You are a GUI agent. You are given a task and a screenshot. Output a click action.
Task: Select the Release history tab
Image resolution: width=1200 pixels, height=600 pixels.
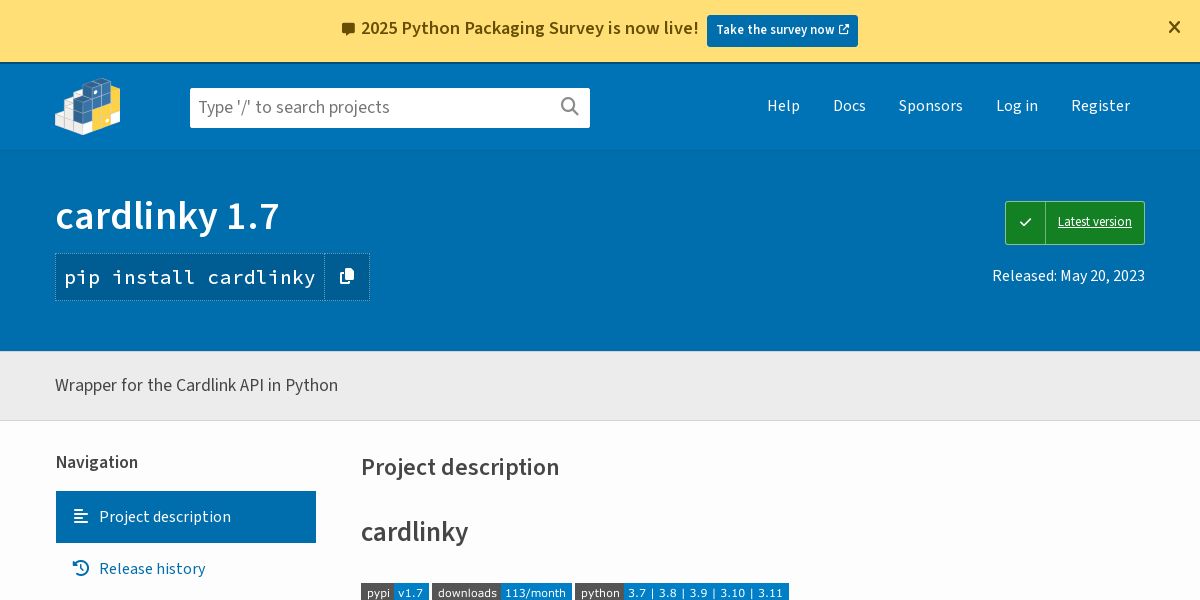[x=152, y=568]
